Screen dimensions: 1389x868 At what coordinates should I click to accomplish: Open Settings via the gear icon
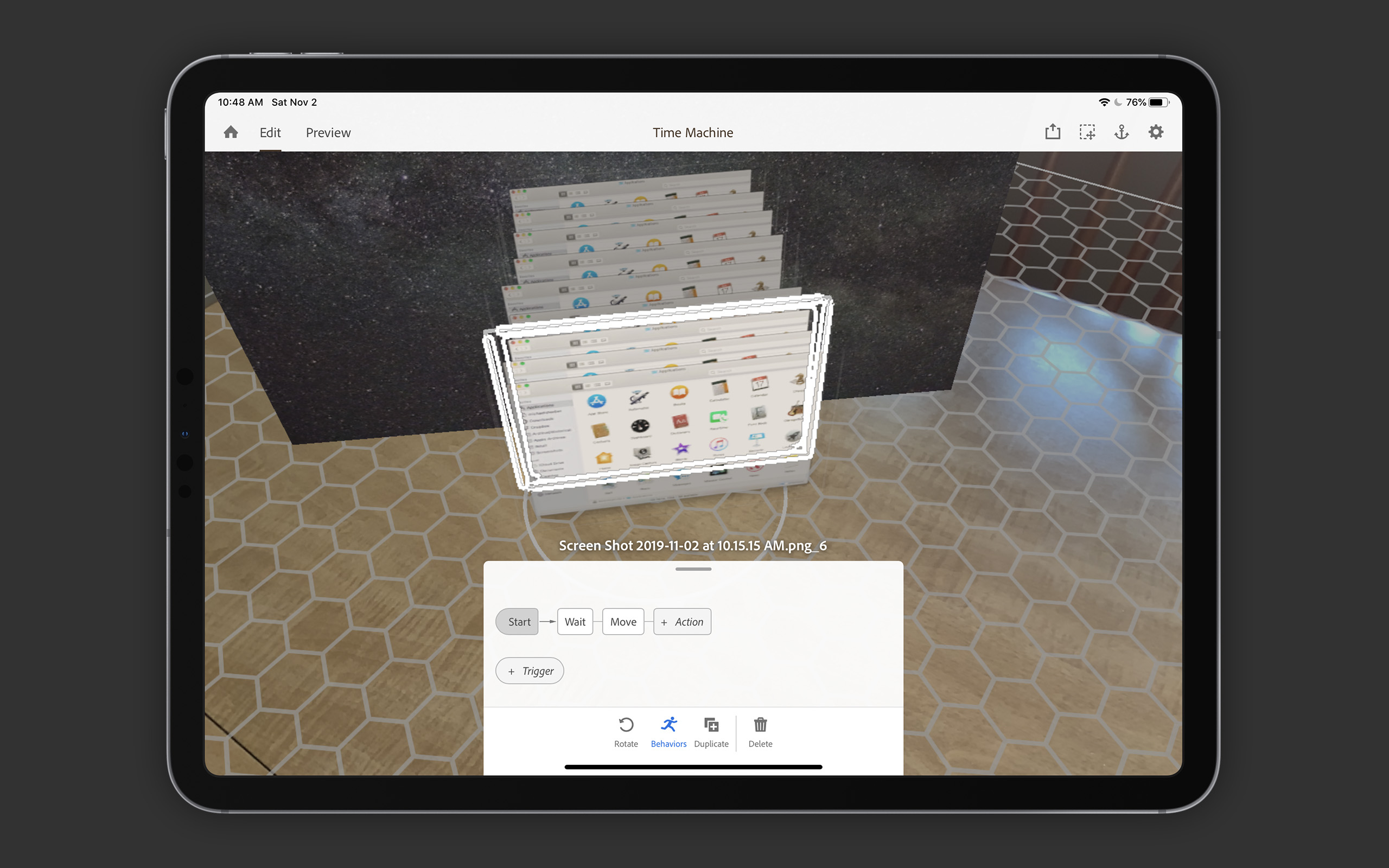click(1156, 131)
